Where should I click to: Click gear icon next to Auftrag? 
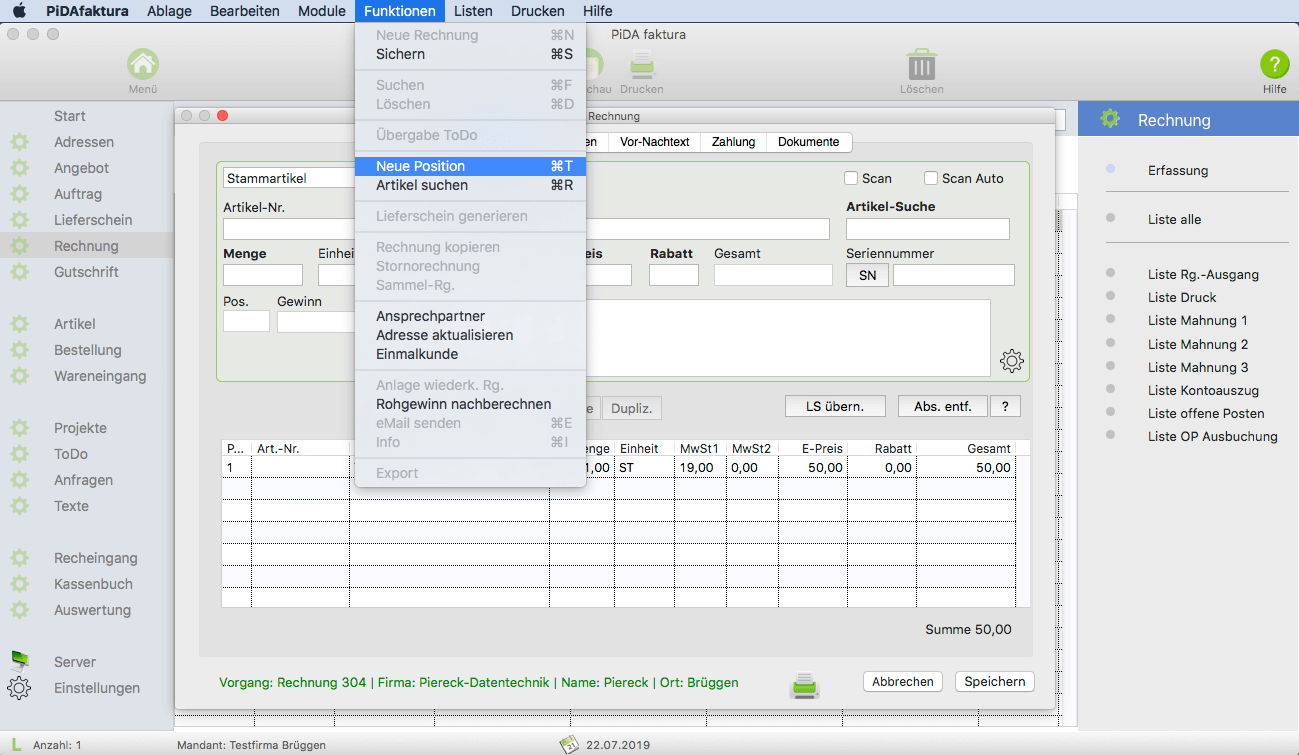[x=20, y=194]
